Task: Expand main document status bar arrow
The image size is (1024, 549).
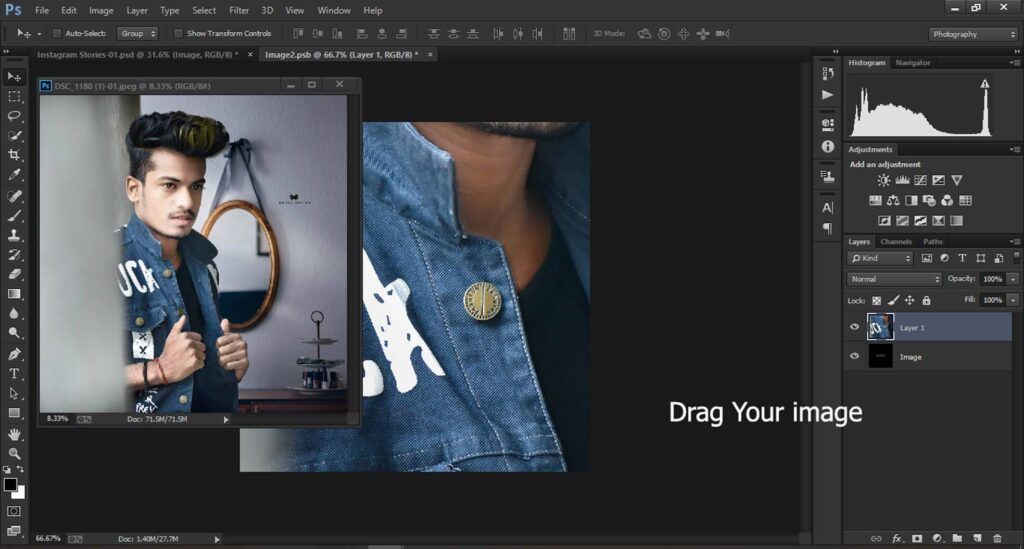Action: coord(217,539)
